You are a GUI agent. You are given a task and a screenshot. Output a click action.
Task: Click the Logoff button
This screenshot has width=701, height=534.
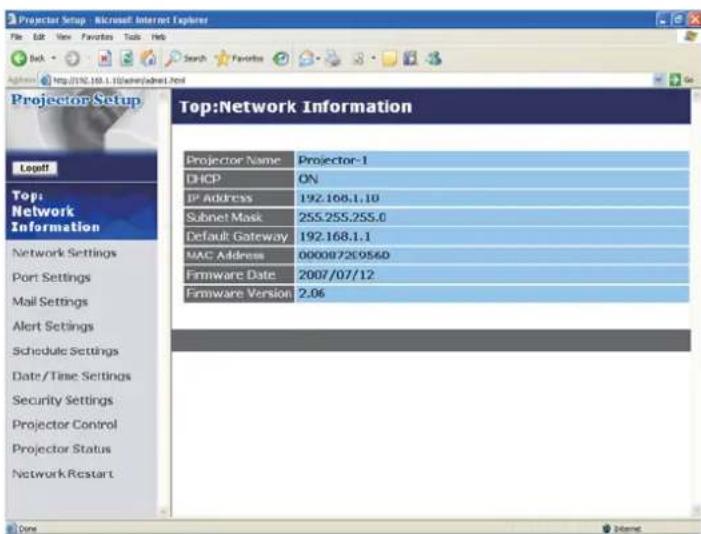point(34,168)
